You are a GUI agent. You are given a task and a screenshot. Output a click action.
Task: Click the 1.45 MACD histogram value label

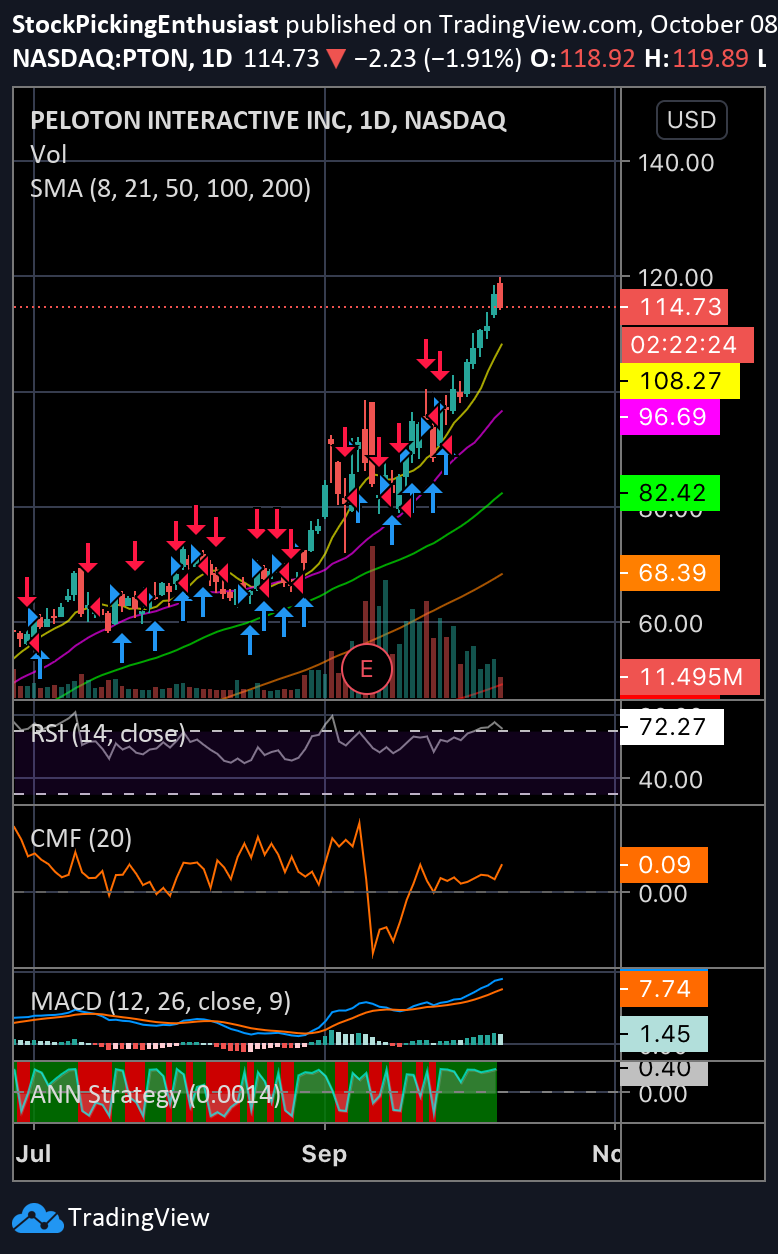[x=664, y=1034]
